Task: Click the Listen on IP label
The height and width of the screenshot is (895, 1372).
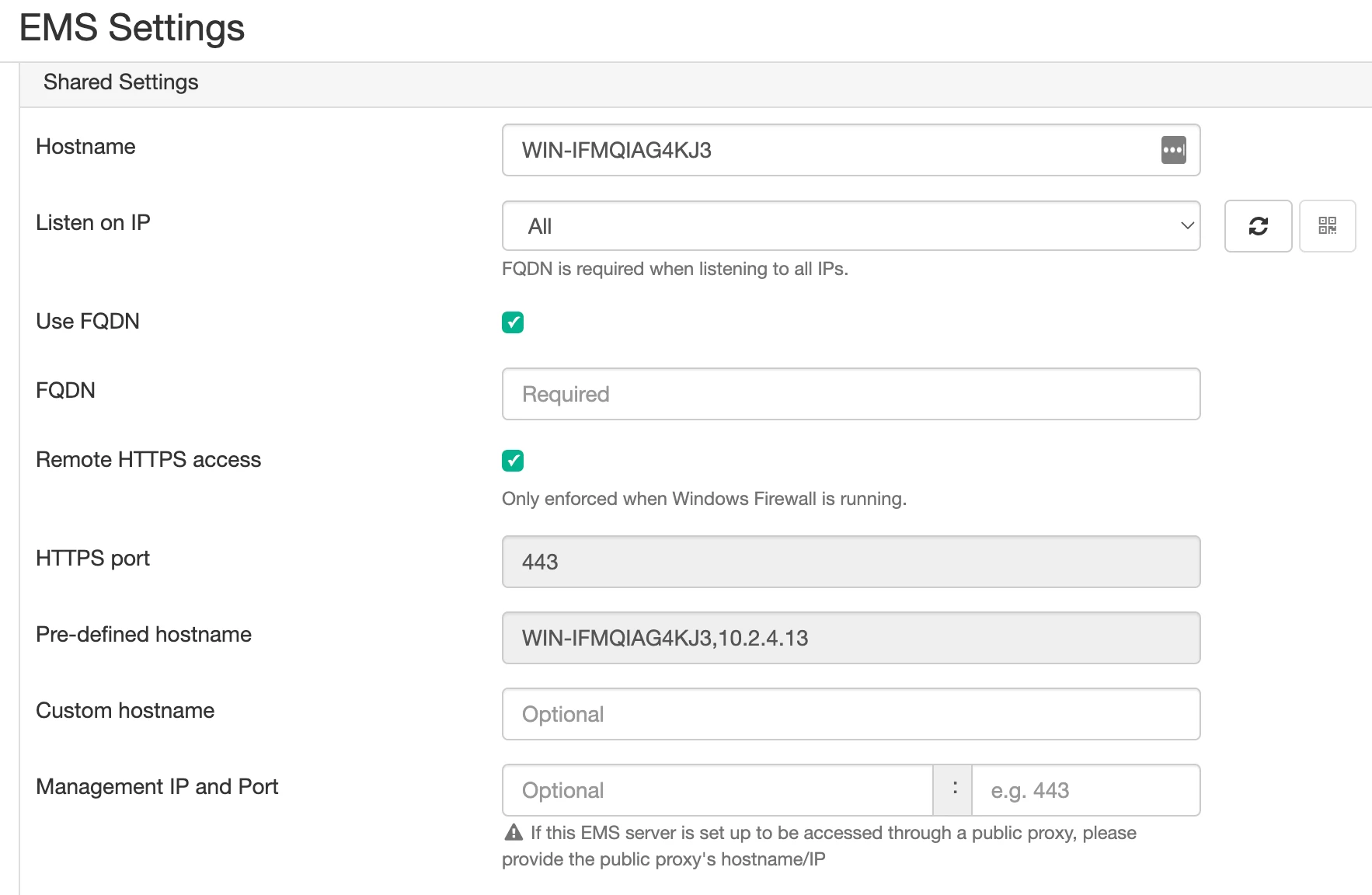Action: [93, 223]
